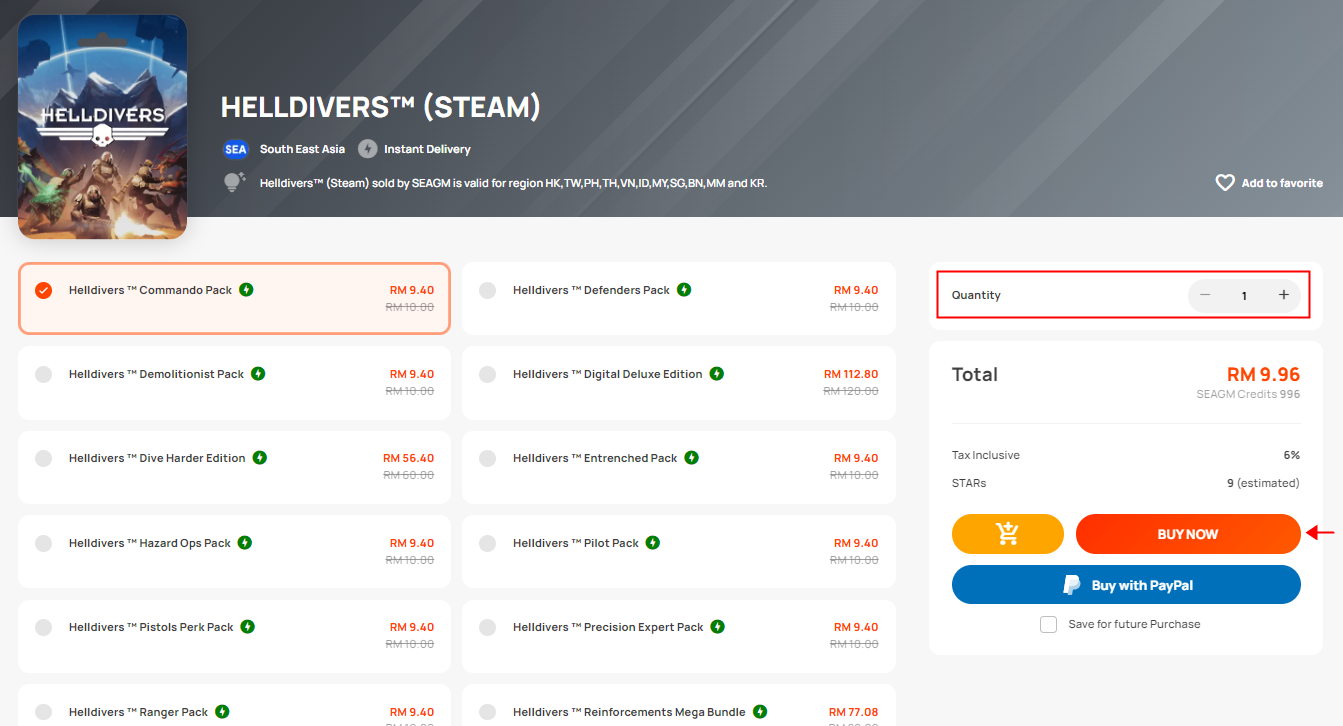Click the Instant Delivery label text
The height and width of the screenshot is (726, 1343).
pyautogui.click(x=427, y=149)
